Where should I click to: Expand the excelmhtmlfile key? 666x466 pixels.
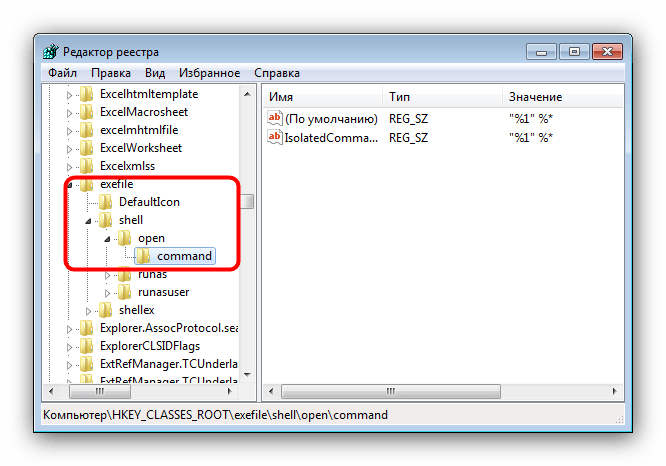pos(70,131)
